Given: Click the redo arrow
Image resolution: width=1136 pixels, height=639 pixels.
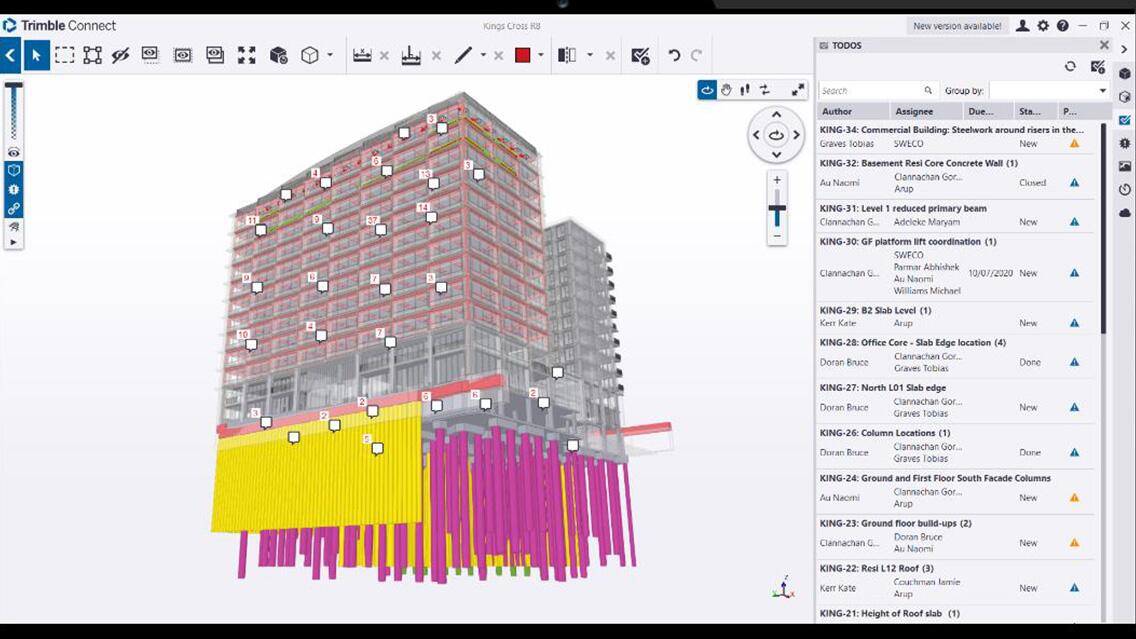Looking at the screenshot, I should 696,55.
